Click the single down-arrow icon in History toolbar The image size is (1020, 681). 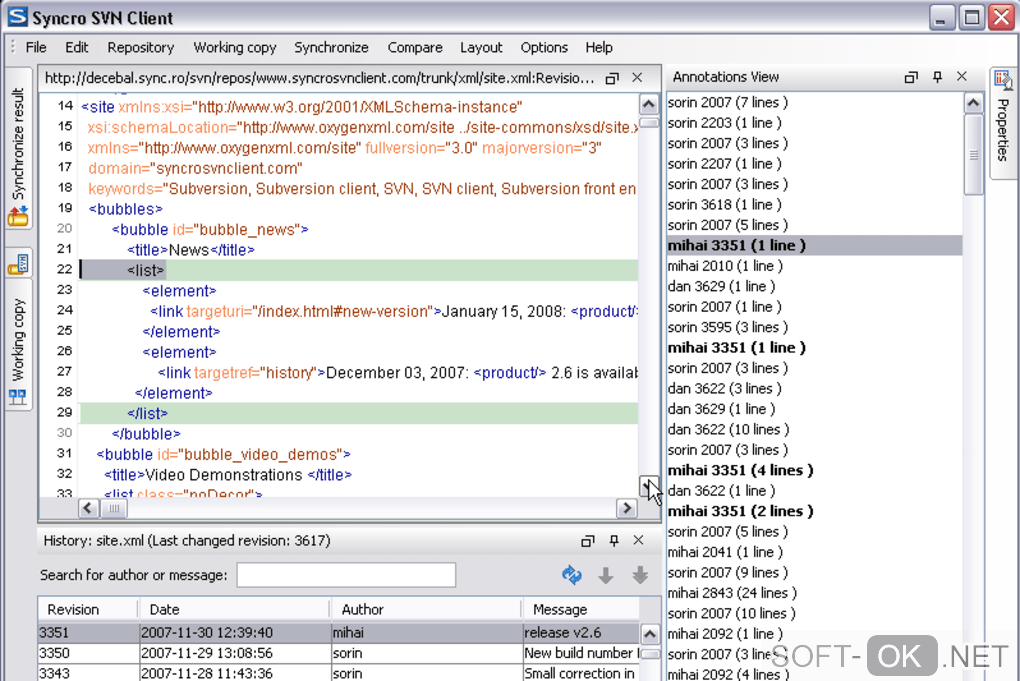pyautogui.click(x=606, y=575)
